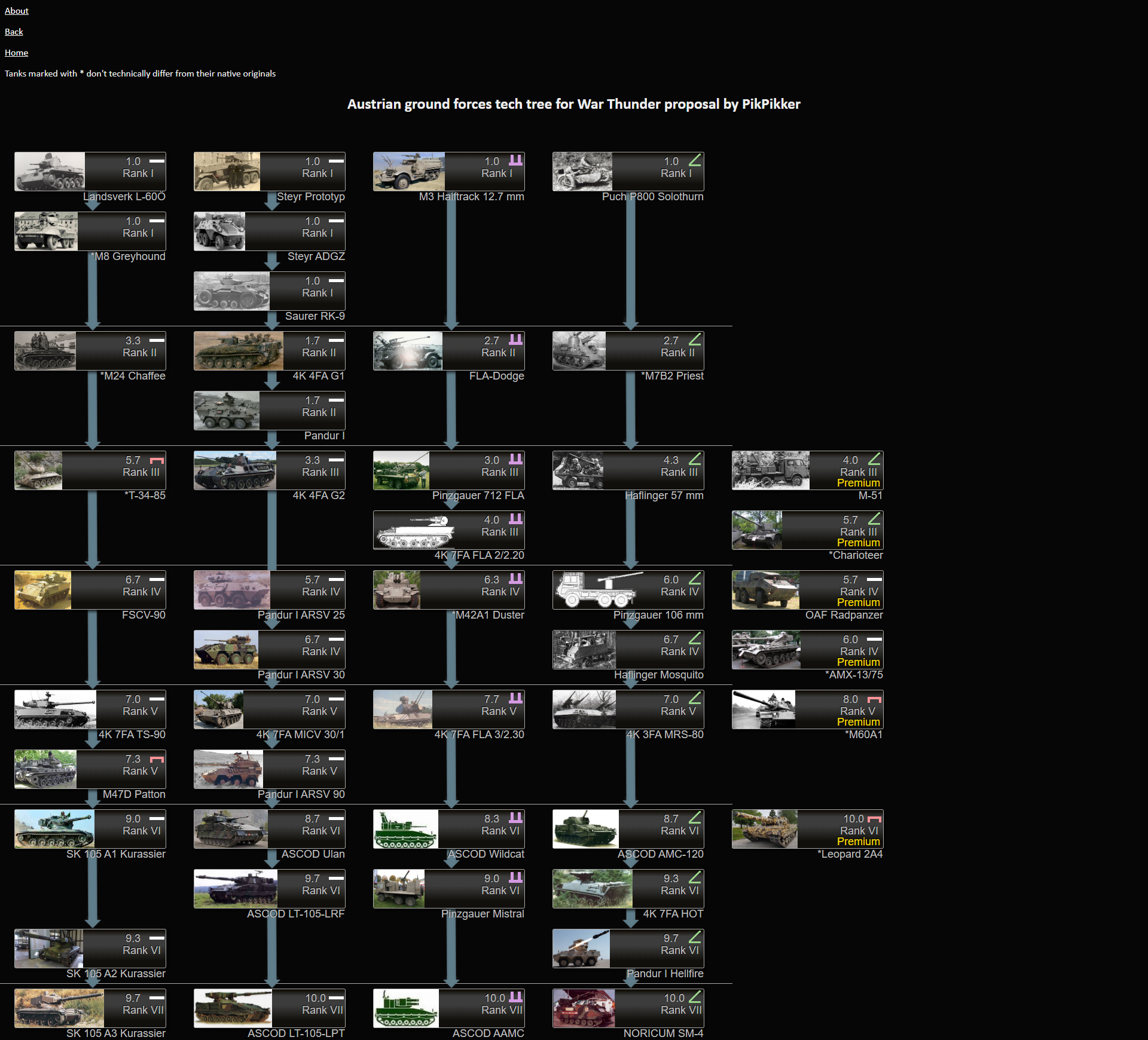Click tank destroyer icon on Puch P800 card
The height and width of the screenshot is (1040, 1148).
tap(695, 160)
